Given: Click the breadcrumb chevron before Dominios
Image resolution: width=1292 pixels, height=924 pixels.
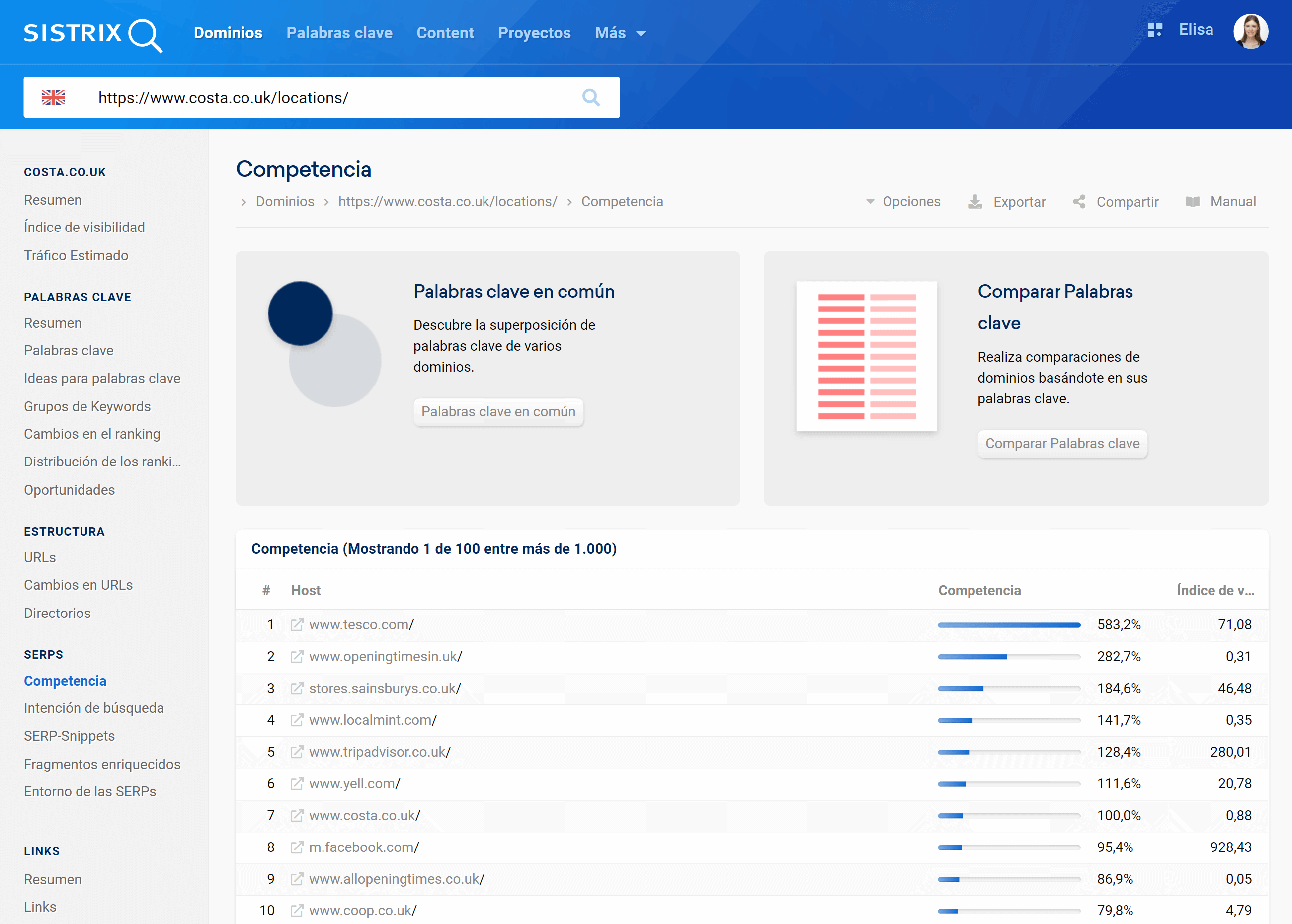Looking at the screenshot, I should (x=243, y=202).
